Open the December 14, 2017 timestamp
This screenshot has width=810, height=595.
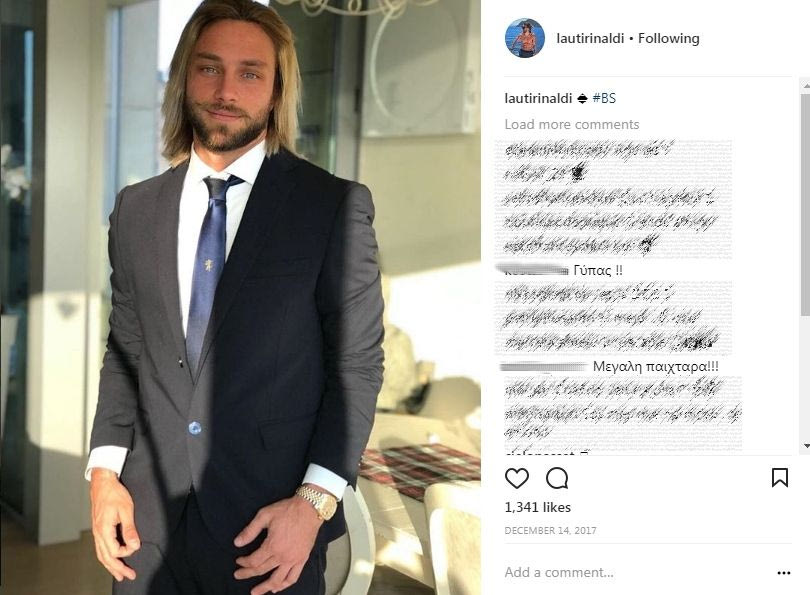pos(550,530)
